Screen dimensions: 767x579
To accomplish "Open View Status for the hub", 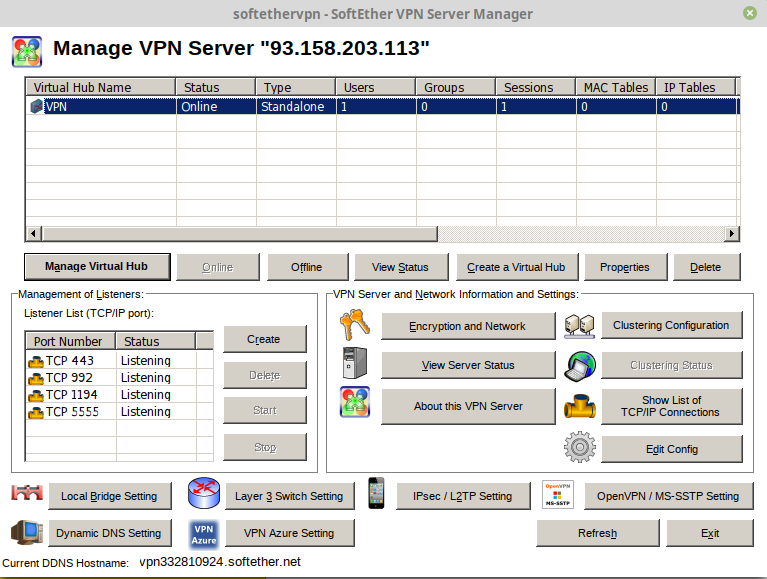I will pyautogui.click(x=401, y=267).
